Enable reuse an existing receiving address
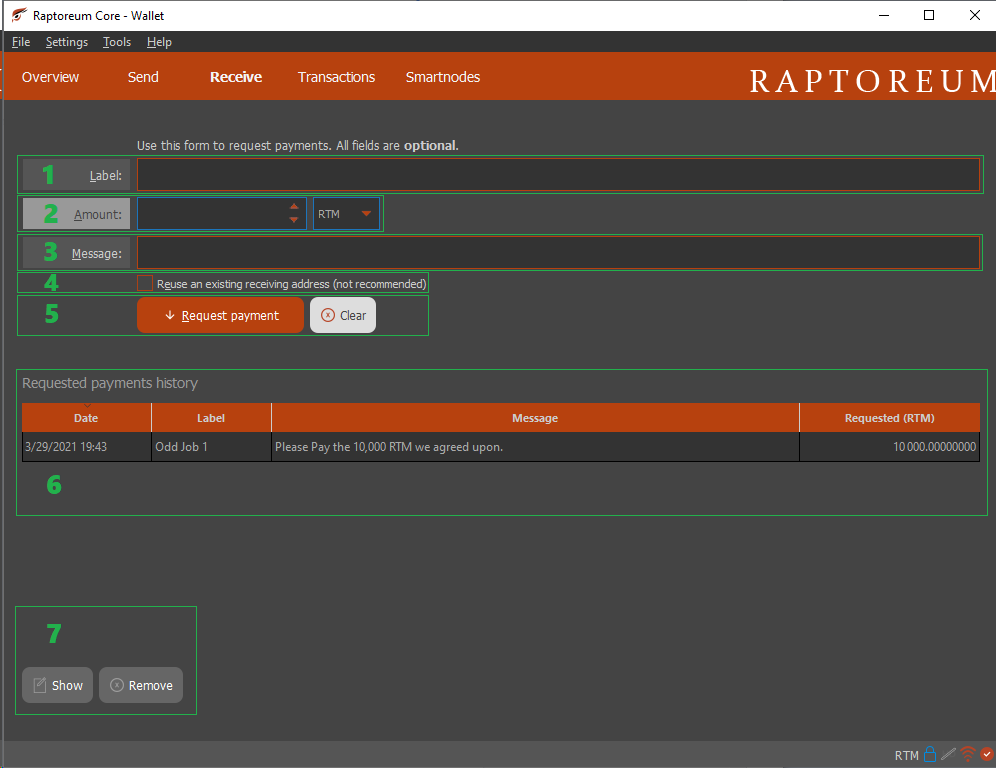 145,283
